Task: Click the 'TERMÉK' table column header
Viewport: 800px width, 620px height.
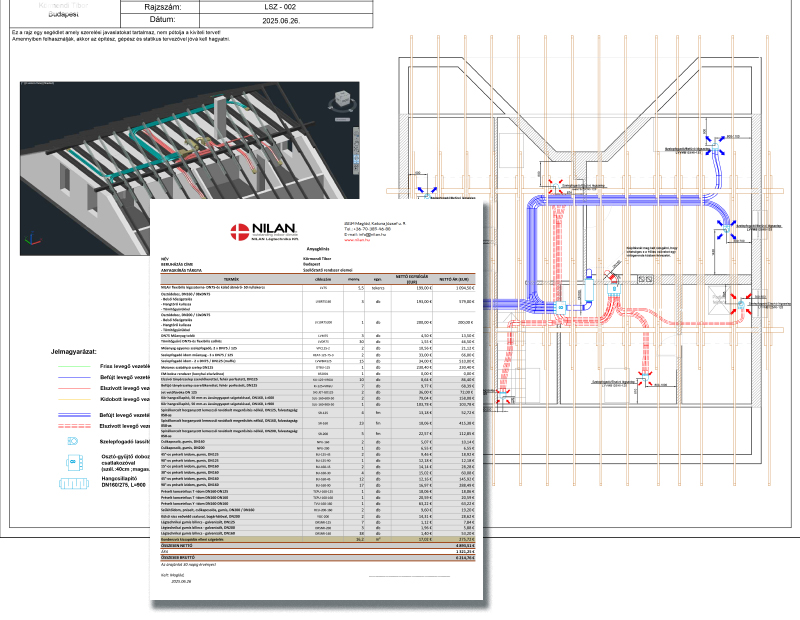Action: [x=231, y=279]
